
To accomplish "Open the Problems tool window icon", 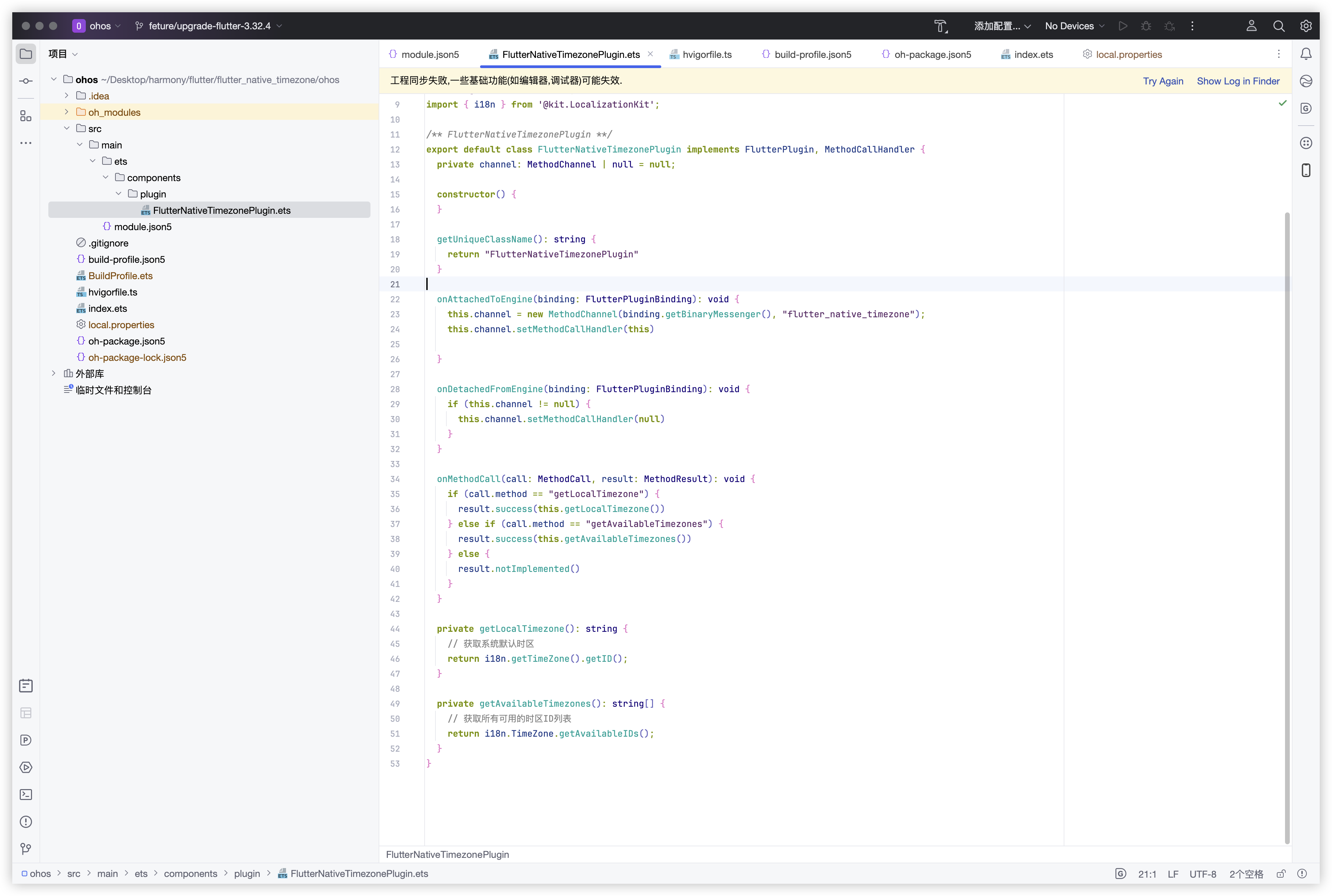I will (26, 822).
